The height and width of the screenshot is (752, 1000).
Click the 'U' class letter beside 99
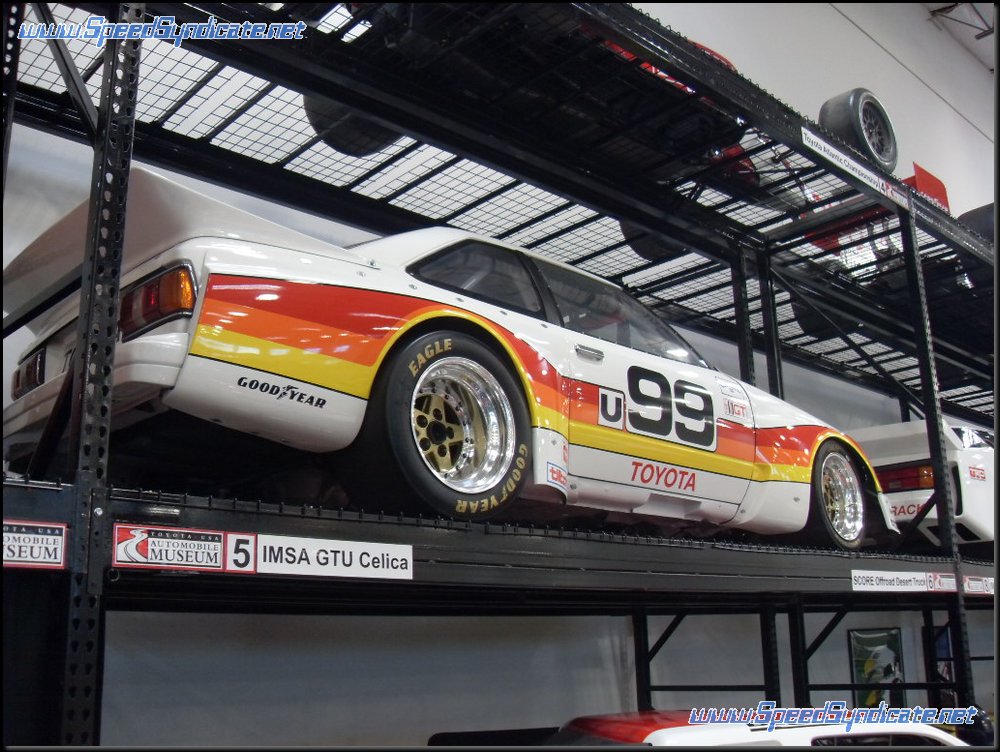611,408
